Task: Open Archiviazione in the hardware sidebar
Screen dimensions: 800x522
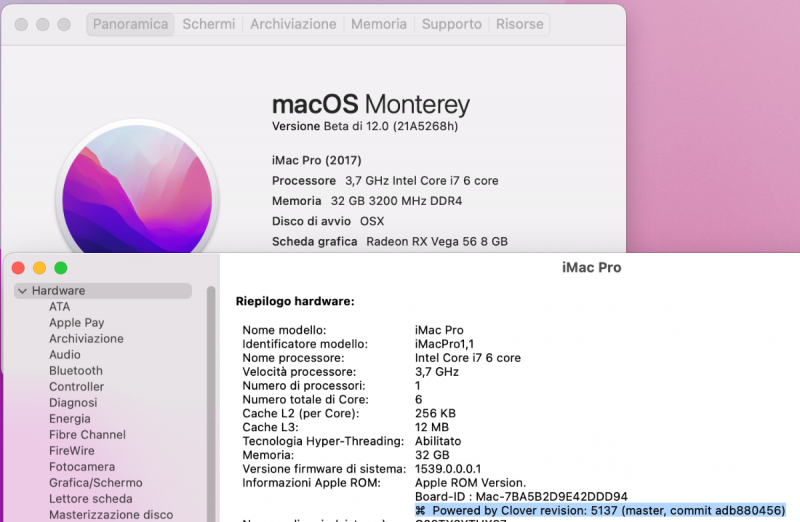Action: tap(86, 339)
